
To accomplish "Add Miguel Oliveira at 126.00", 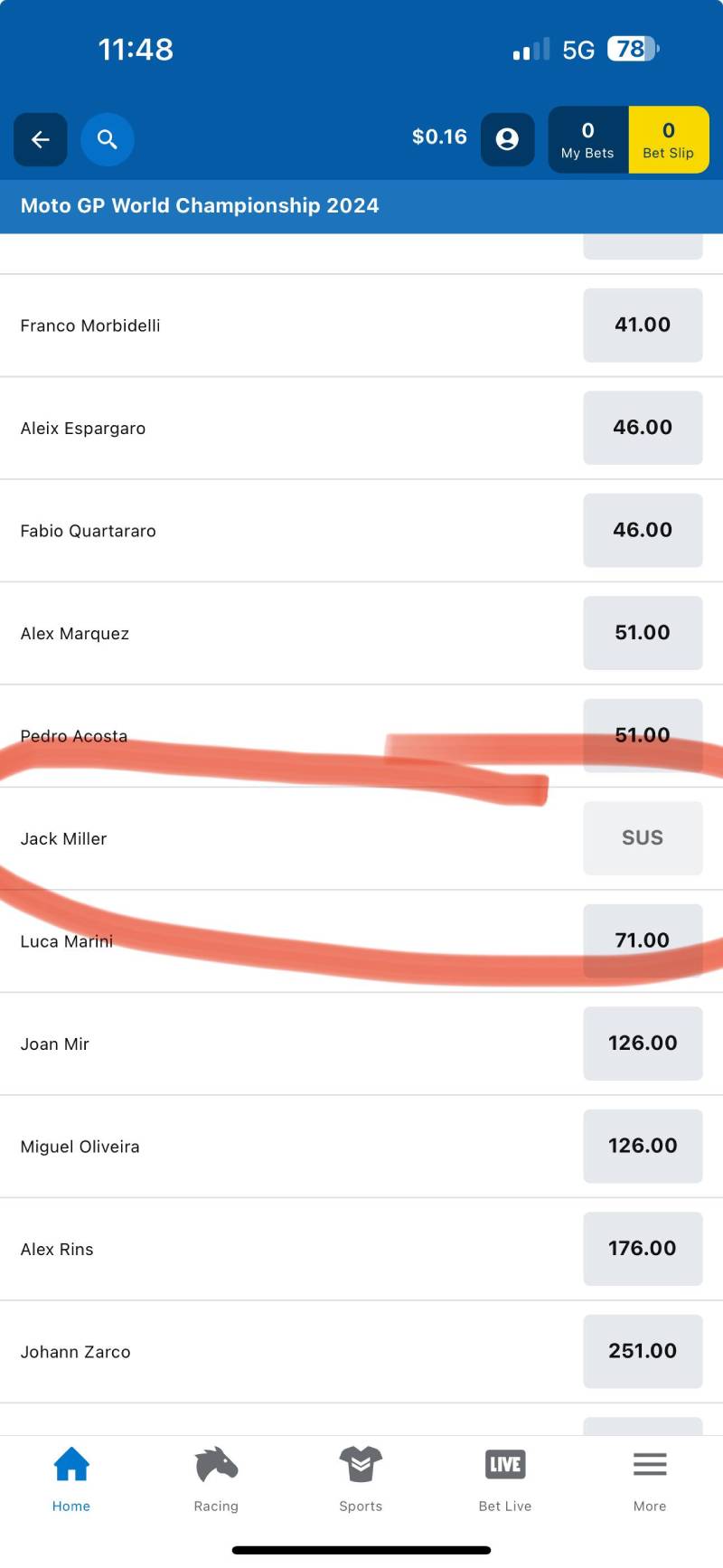I will point(643,1146).
